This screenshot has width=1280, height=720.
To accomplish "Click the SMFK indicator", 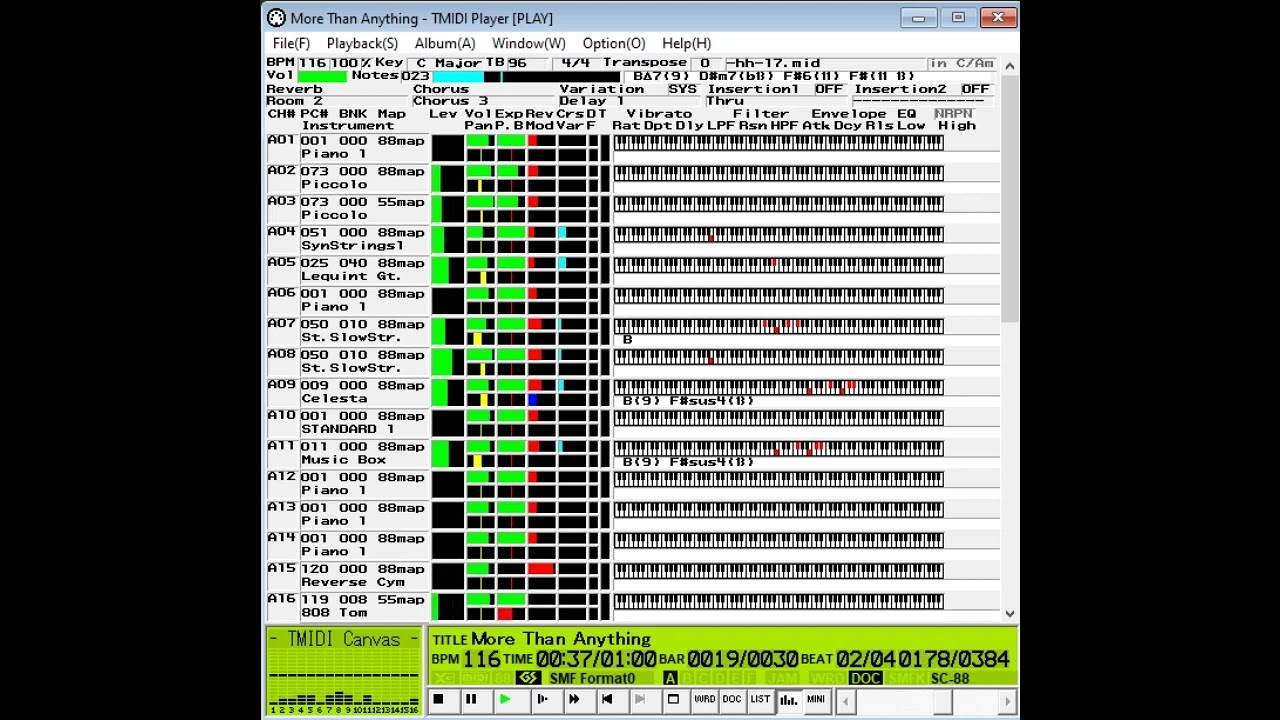I will coord(906,679).
